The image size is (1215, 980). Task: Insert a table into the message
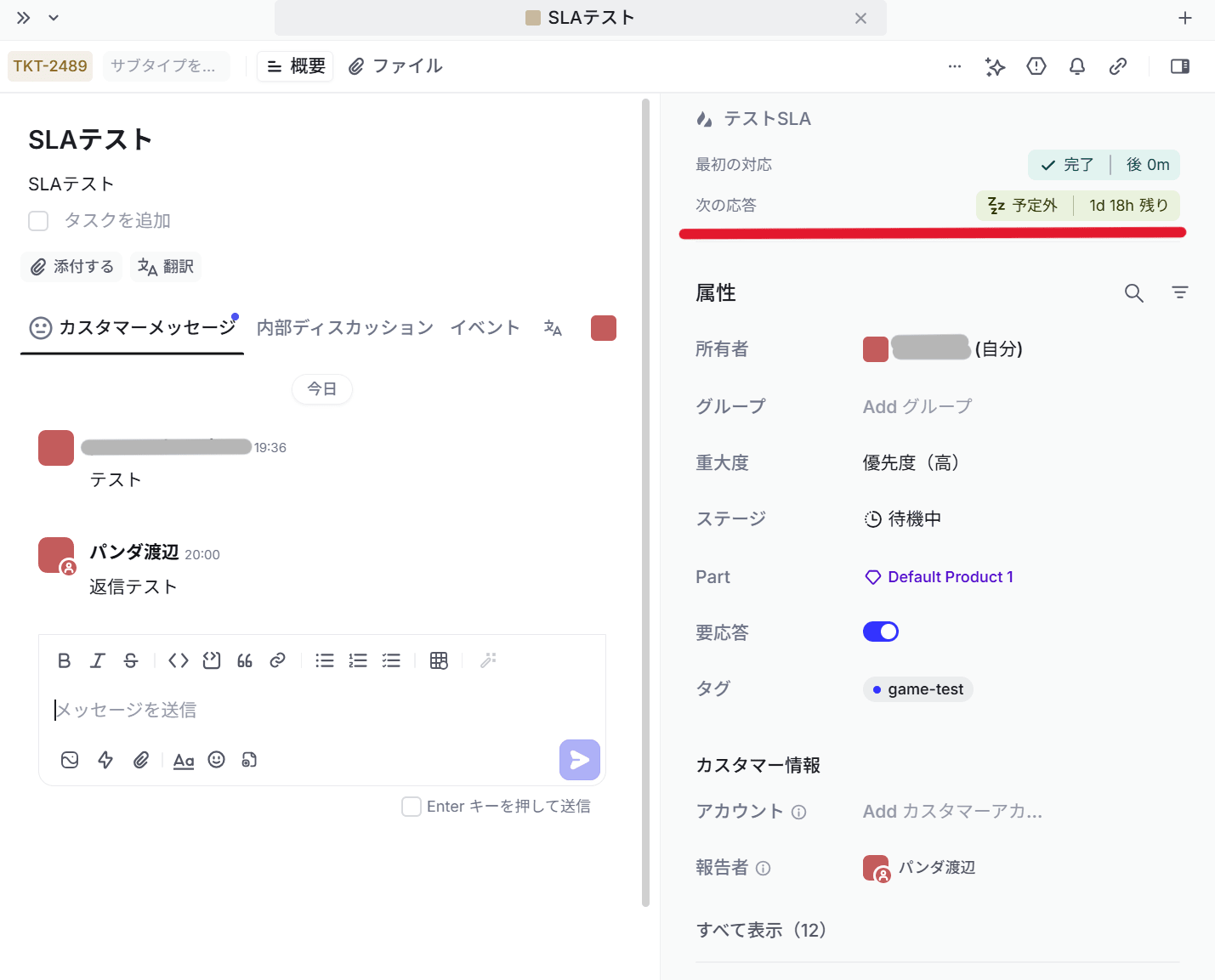point(439,660)
